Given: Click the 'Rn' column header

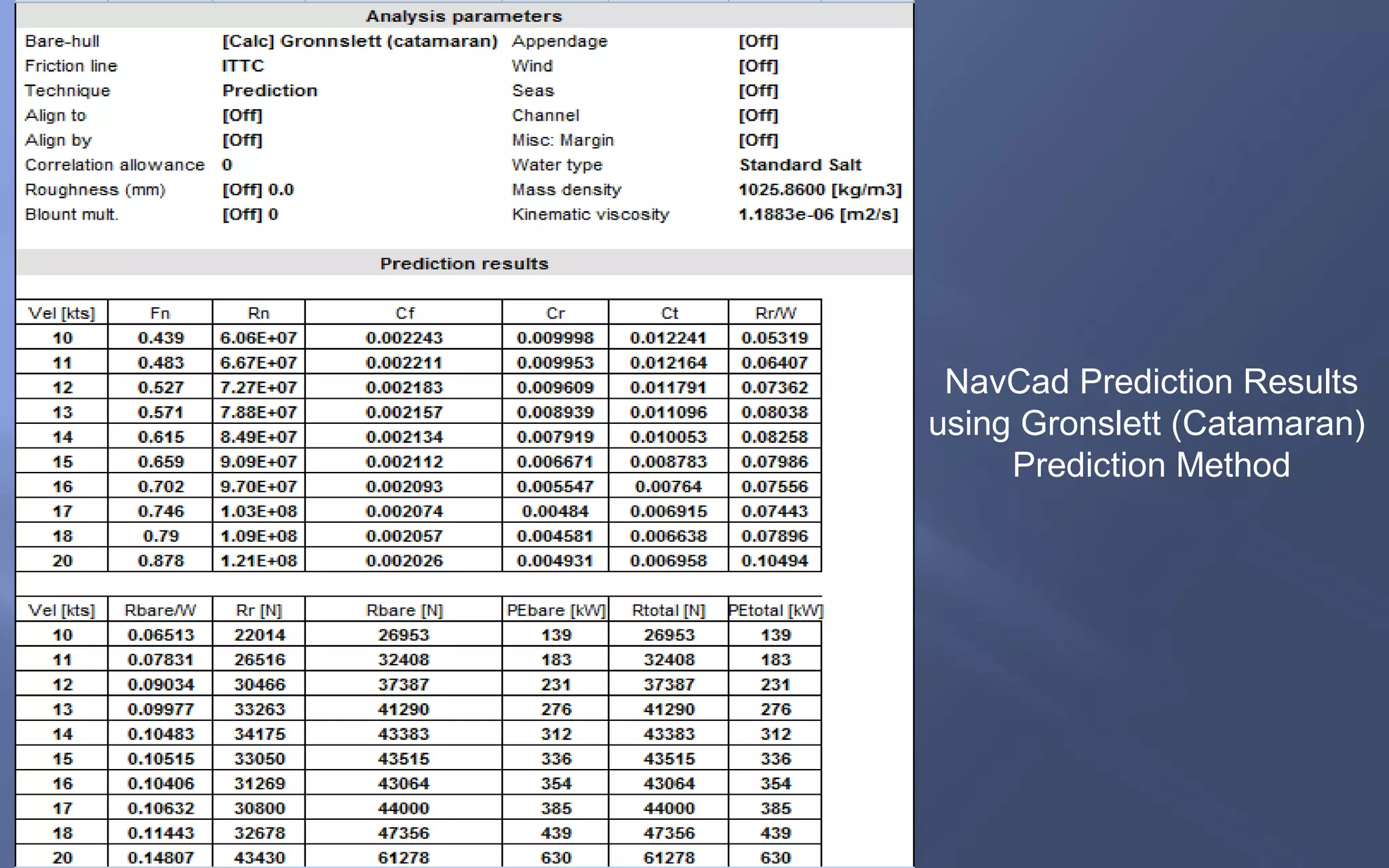Looking at the screenshot, I should (258, 313).
